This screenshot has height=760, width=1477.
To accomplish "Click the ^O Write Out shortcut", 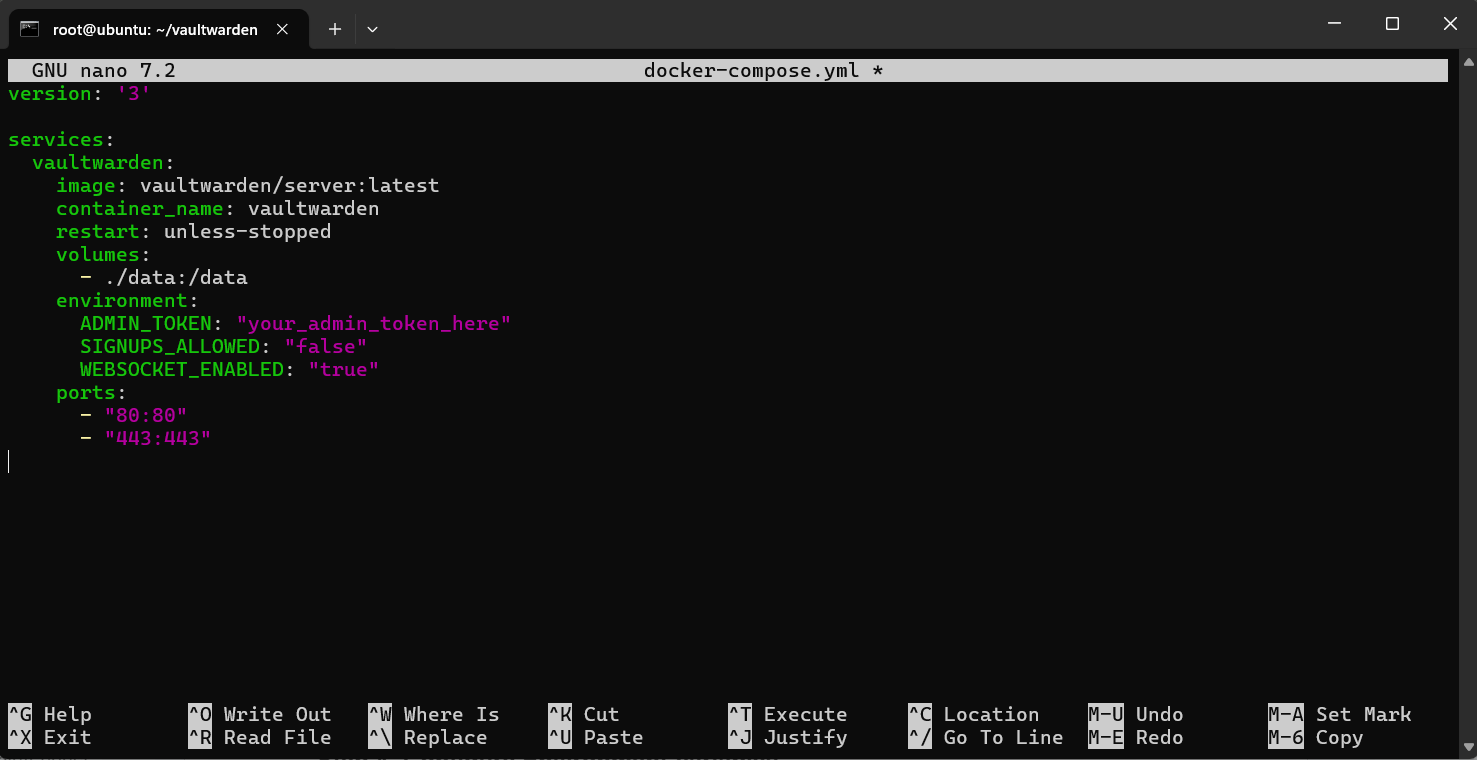I will tap(260, 714).
